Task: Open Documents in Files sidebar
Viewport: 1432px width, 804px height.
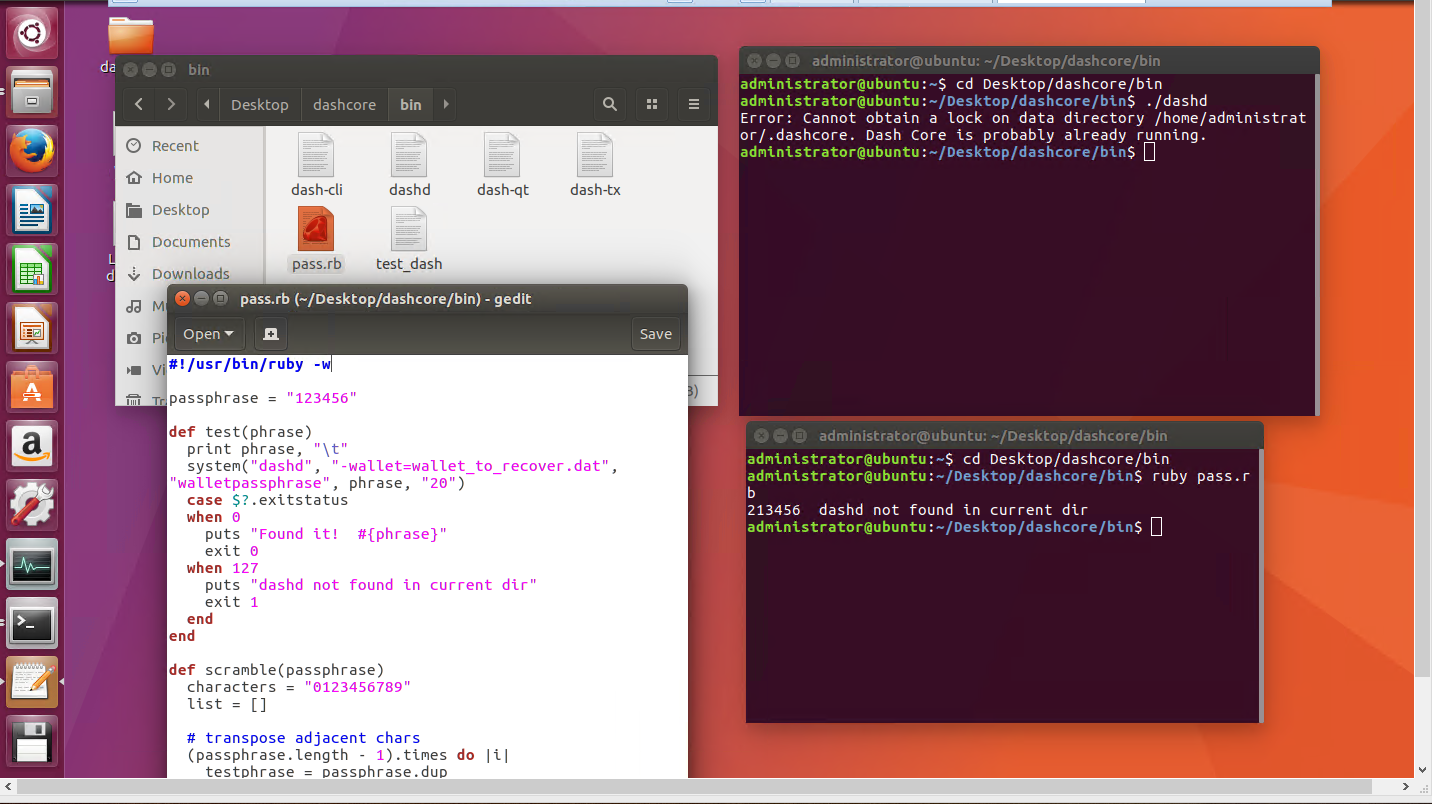Action: click(191, 242)
